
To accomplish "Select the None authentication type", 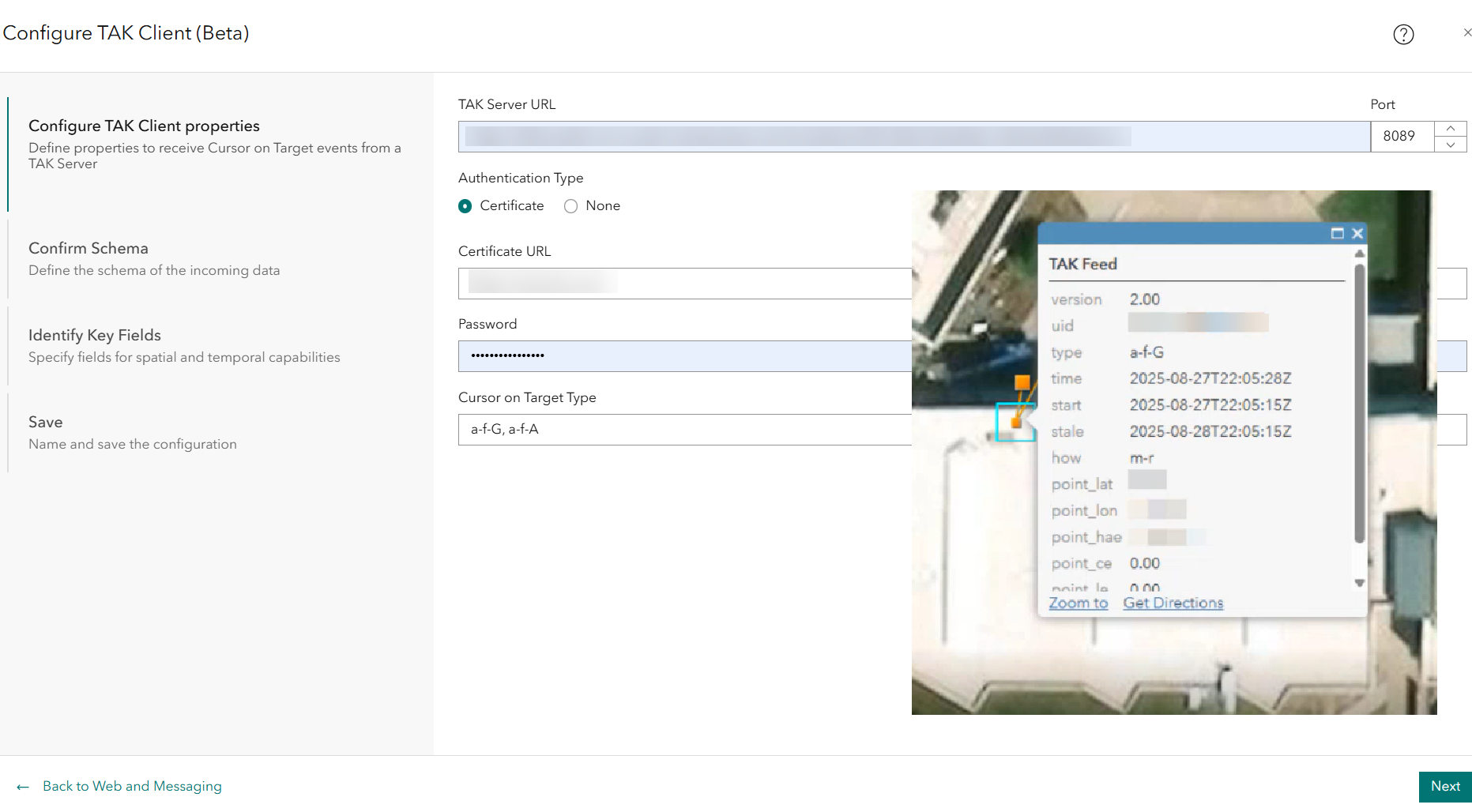I will tap(570, 205).
